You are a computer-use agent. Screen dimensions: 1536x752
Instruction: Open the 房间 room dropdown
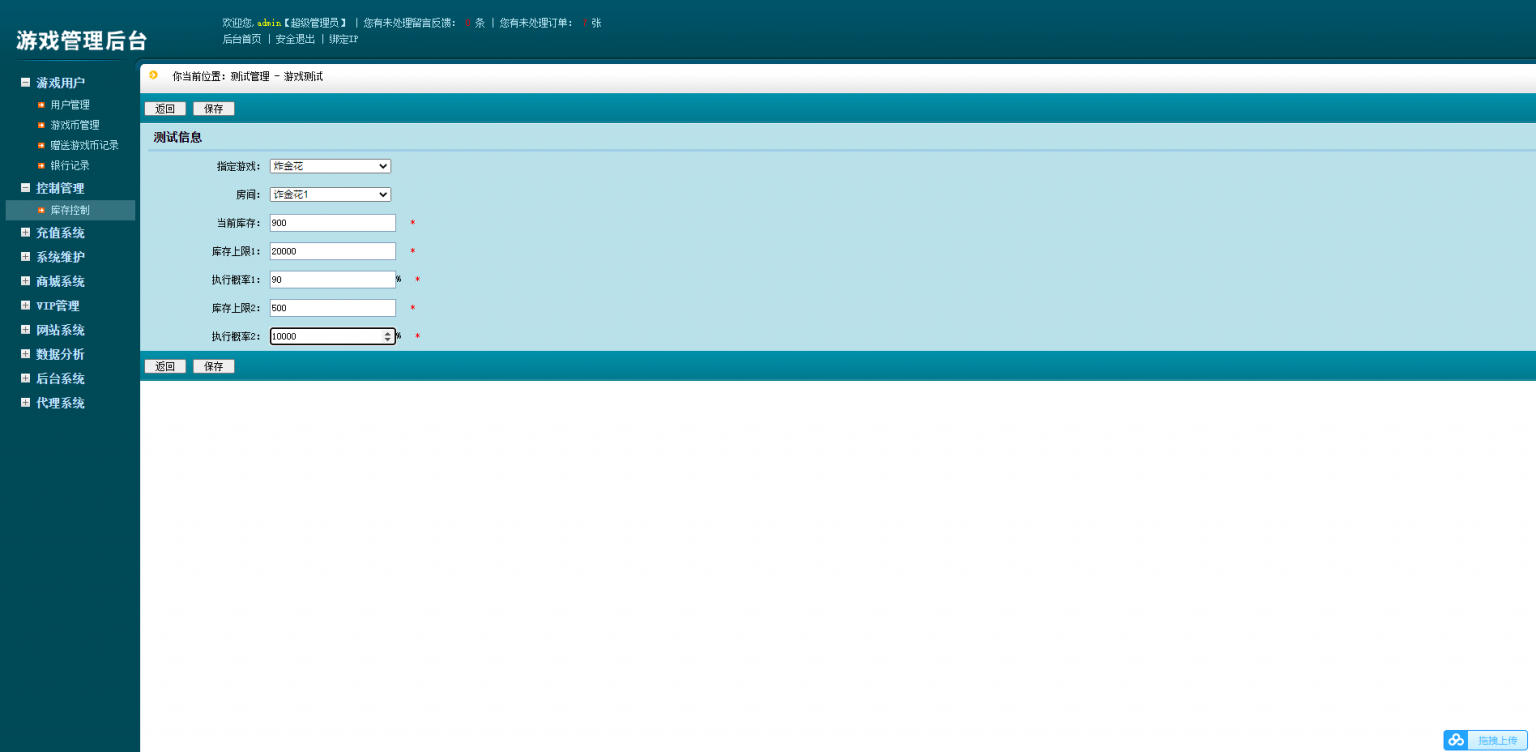point(330,195)
